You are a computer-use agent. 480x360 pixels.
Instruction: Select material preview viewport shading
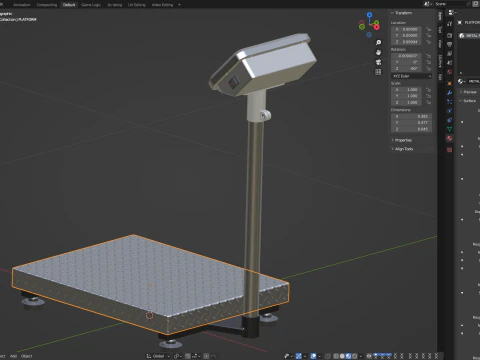pyautogui.click(x=349, y=356)
